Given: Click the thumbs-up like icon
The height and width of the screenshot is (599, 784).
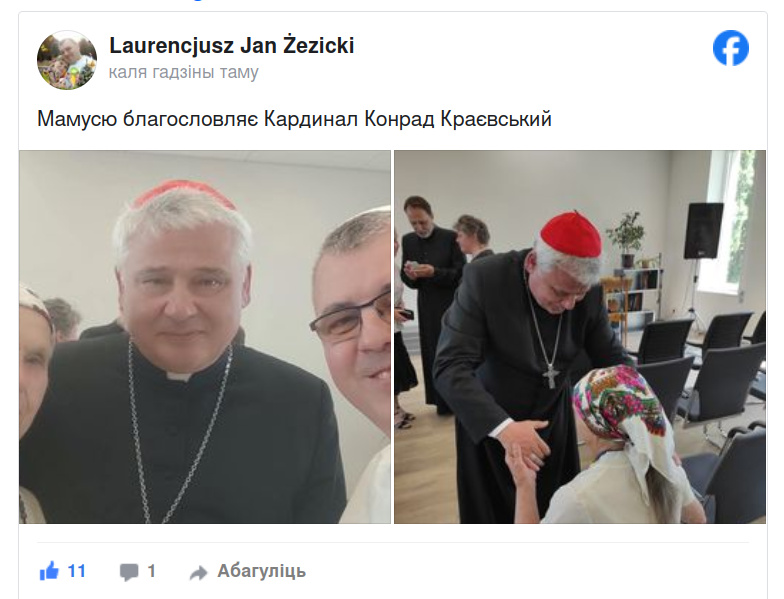Looking at the screenshot, I should 49,571.
